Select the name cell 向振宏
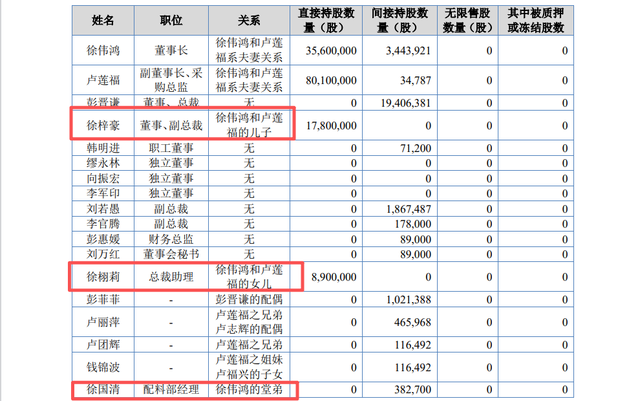Image resolution: width=640 pixels, height=401 pixels. (103, 178)
